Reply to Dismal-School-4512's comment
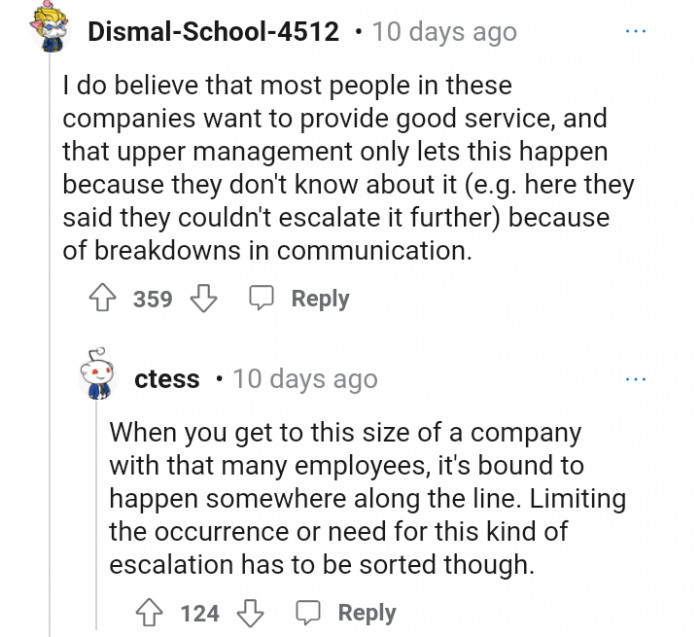 pos(301,299)
